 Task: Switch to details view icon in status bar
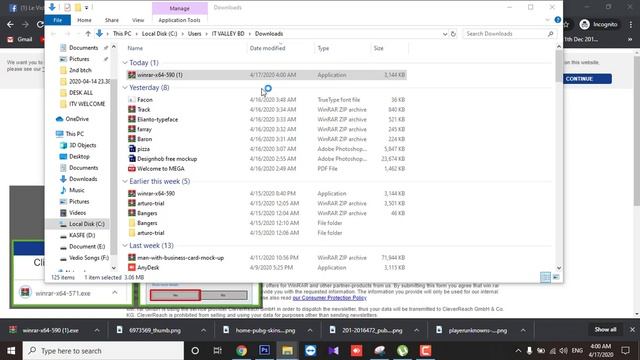pos(545,277)
